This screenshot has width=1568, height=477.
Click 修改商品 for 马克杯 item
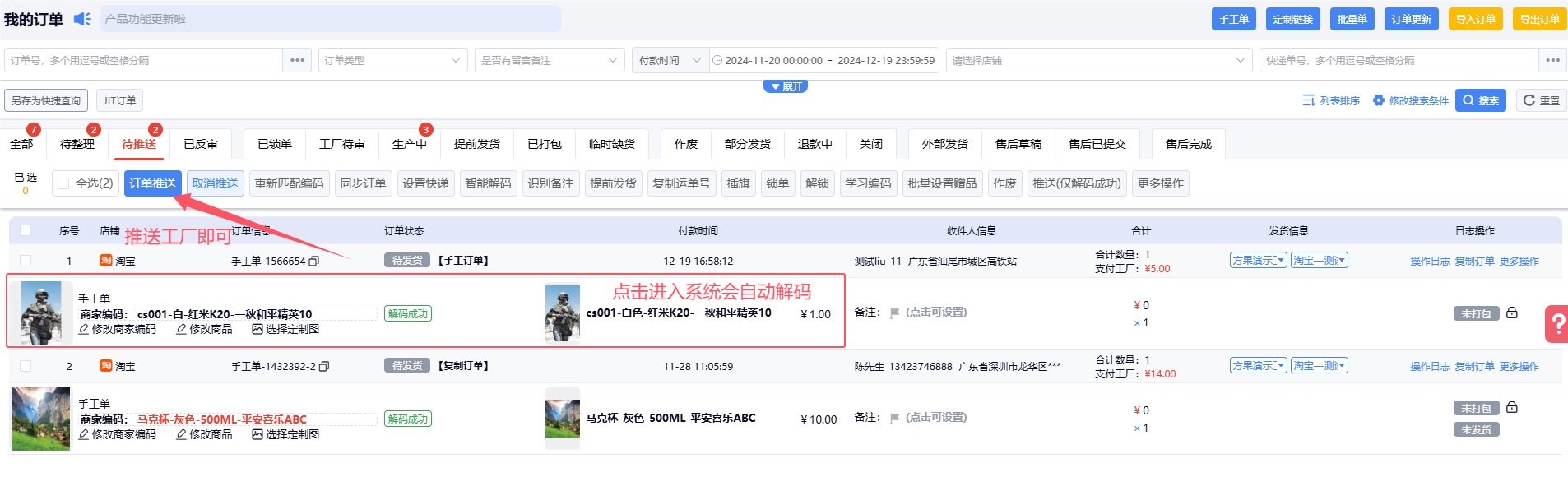pyautogui.click(x=205, y=434)
